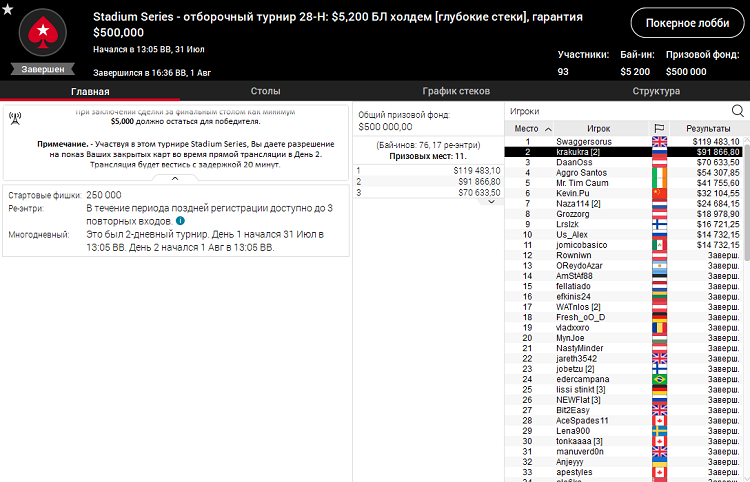Expand the prize places list chevron
Image resolution: width=750 pixels, height=482 pixels.
(491, 201)
